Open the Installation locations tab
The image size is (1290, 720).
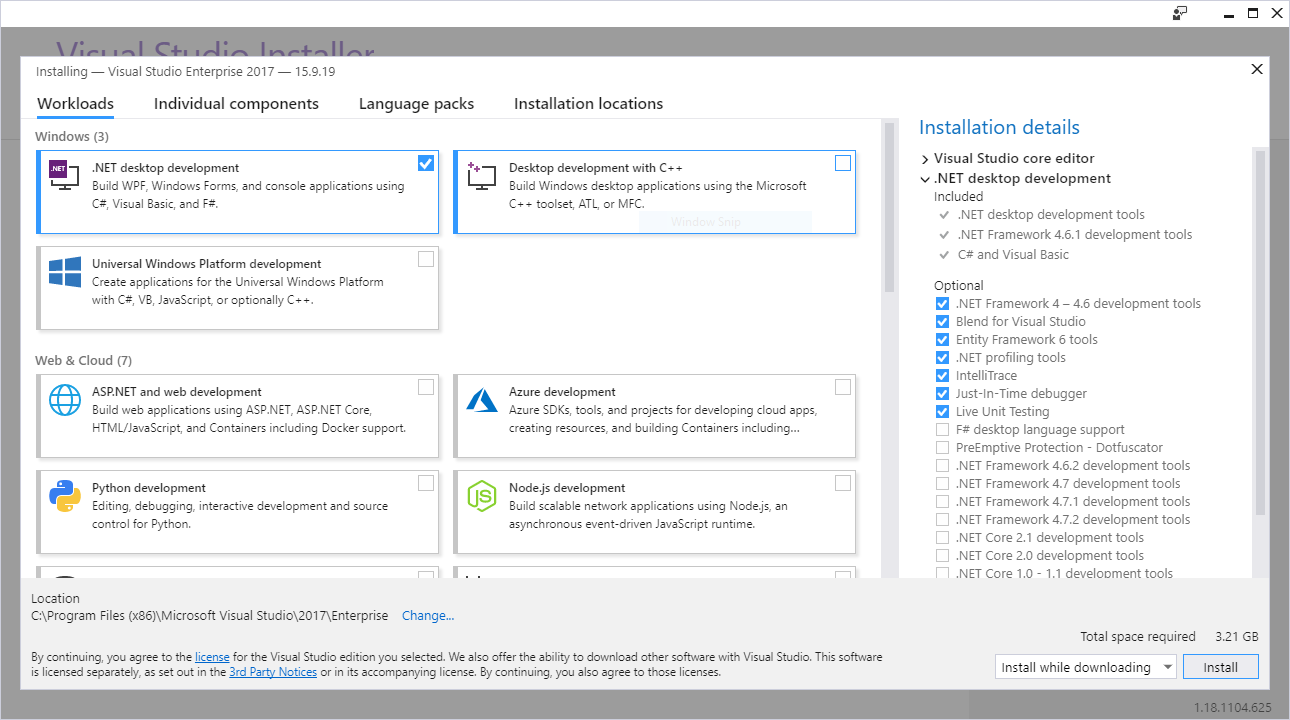click(588, 104)
